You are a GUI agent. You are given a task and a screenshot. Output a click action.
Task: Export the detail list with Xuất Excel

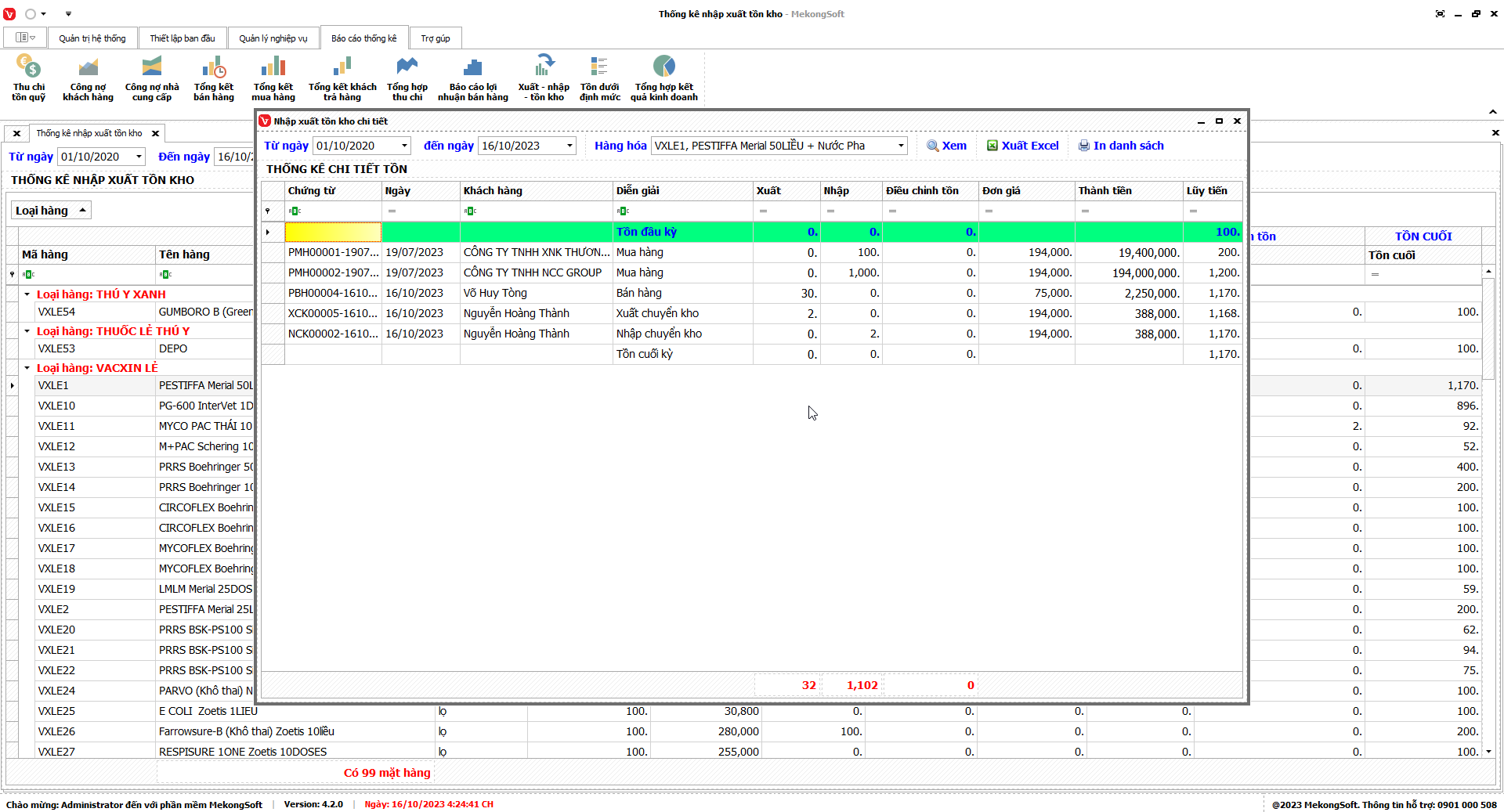tap(1022, 146)
